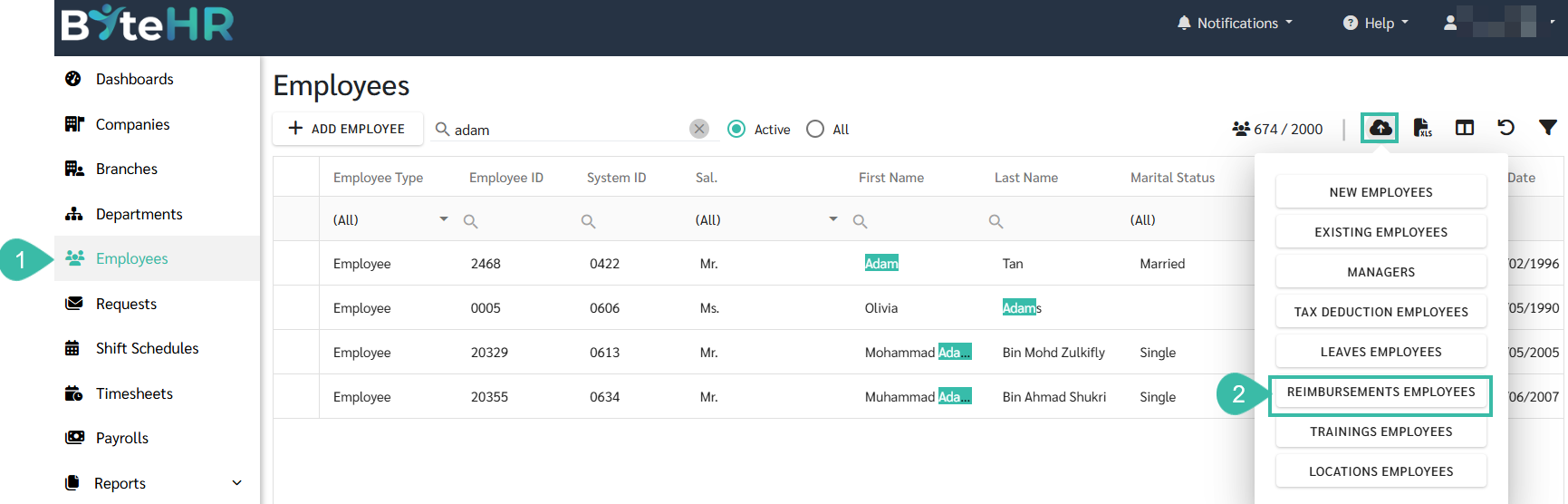This screenshot has width=1568, height=504.
Task: Select the Active radio button
Action: click(x=736, y=129)
